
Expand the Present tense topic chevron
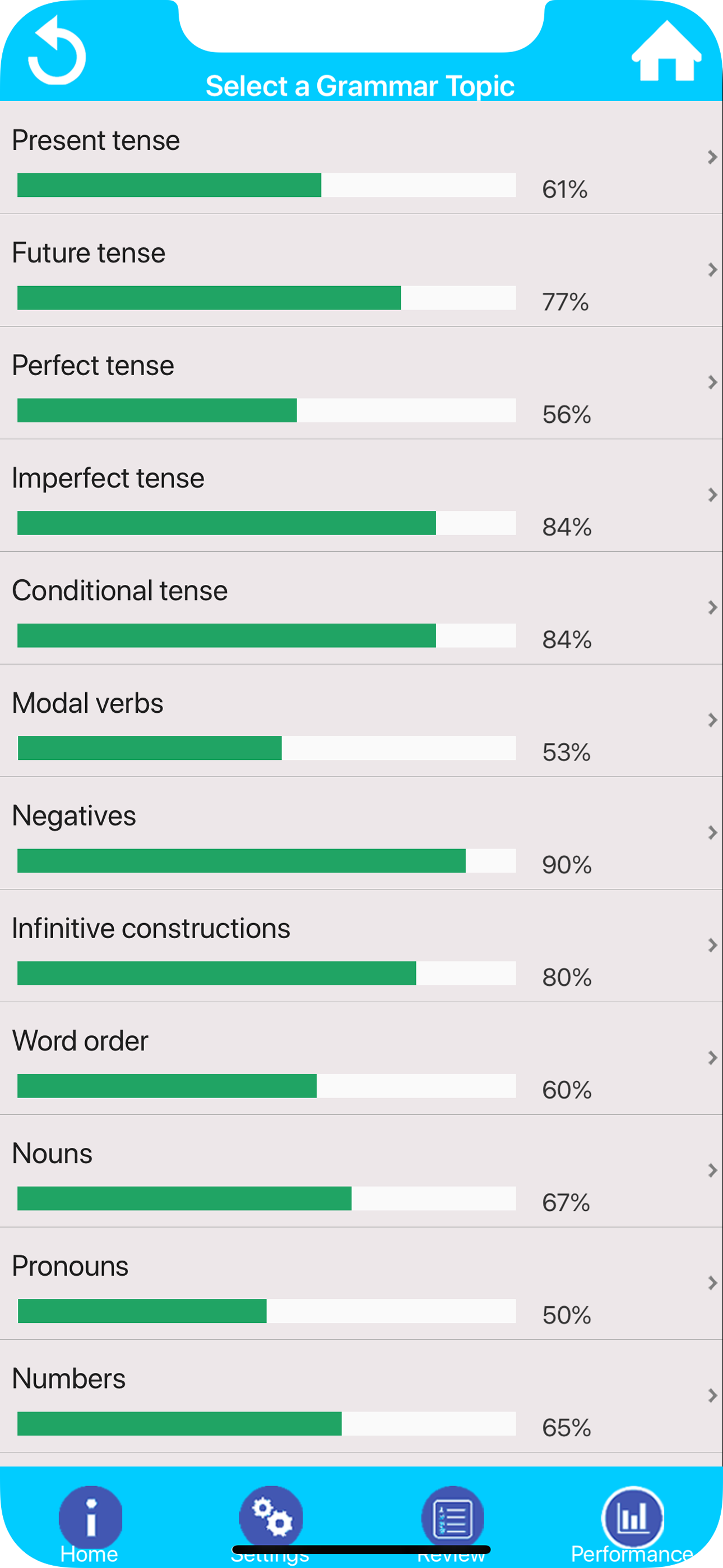click(x=712, y=158)
